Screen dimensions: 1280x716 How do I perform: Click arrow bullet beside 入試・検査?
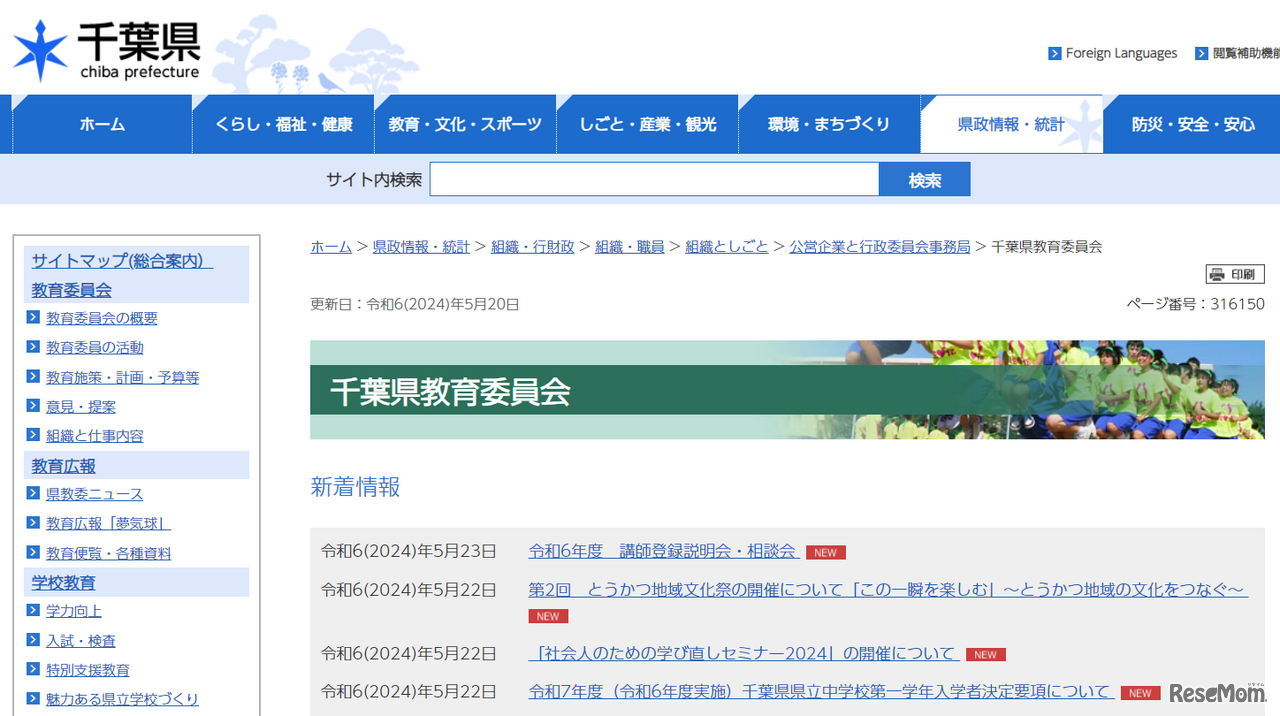(34, 641)
